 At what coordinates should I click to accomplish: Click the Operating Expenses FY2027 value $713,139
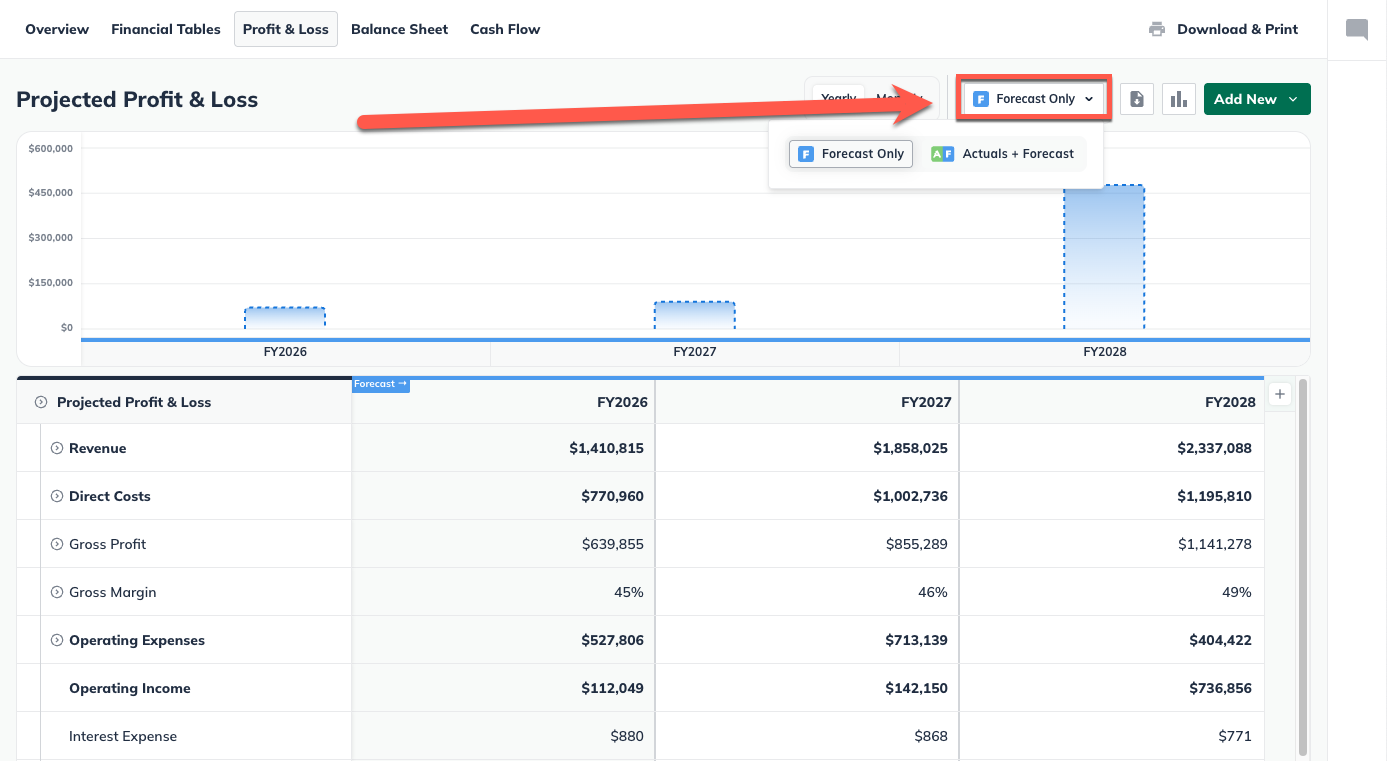pos(916,640)
